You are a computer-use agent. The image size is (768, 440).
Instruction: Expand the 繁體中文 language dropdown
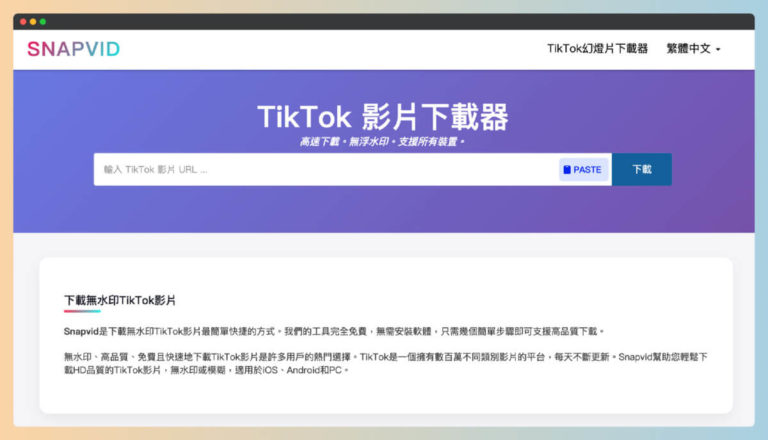[x=693, y=49]
